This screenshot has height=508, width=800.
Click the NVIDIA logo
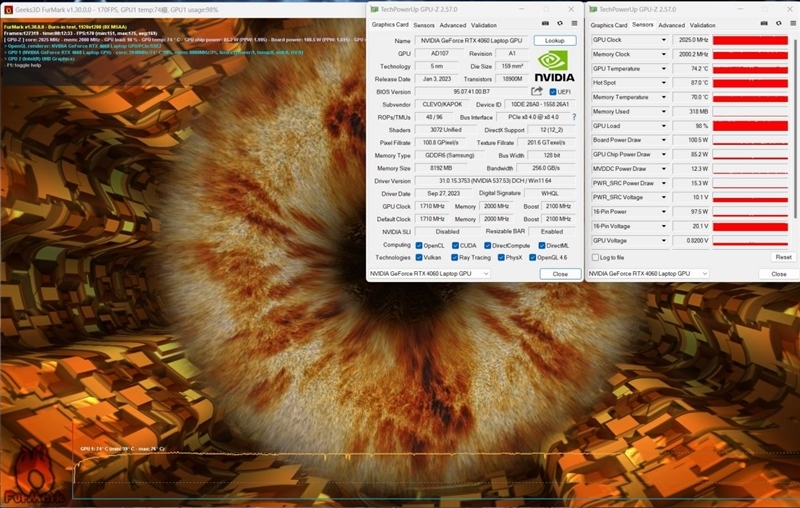[x=554, y=65]
